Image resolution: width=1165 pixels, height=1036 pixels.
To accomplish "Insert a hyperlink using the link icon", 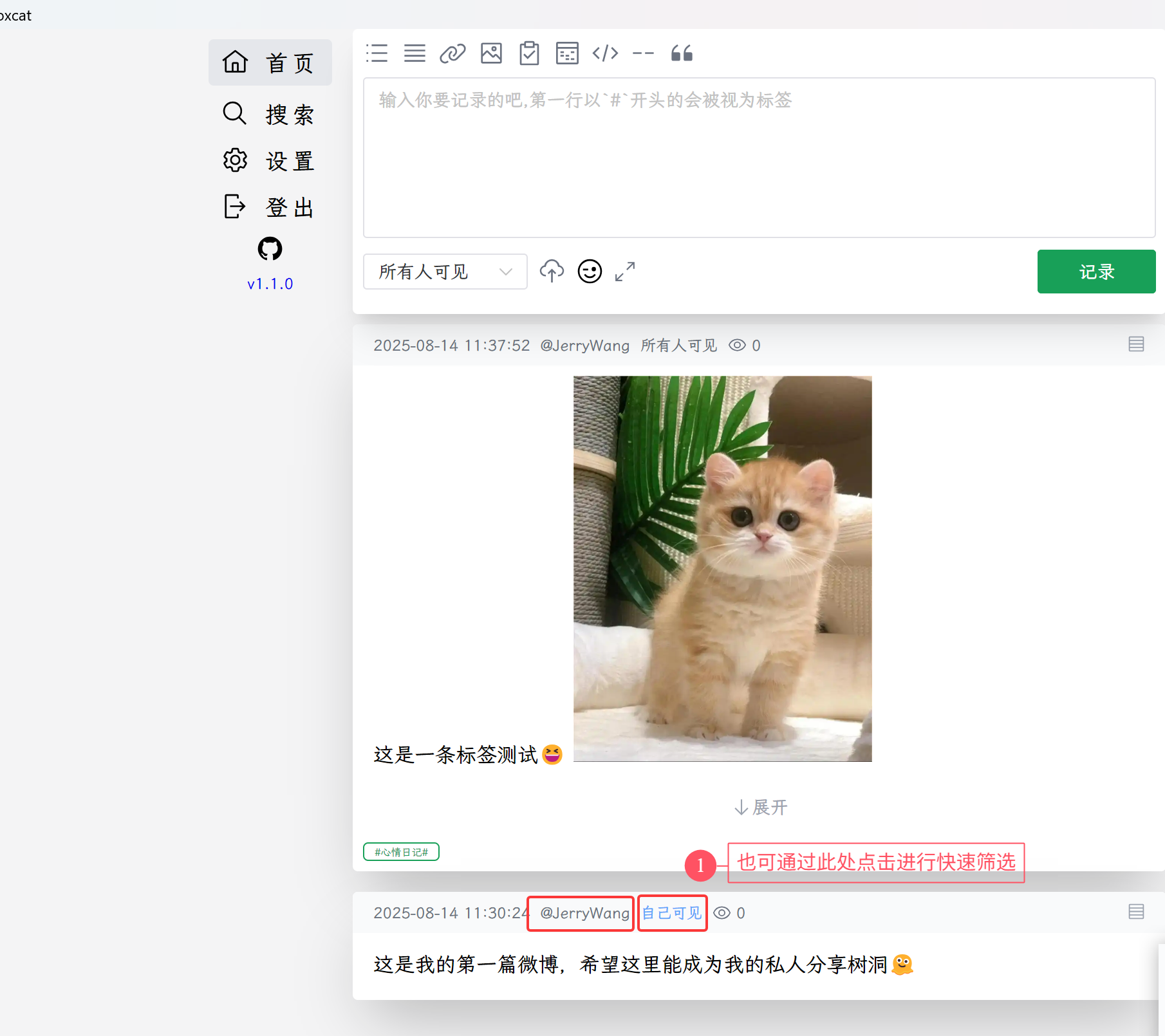I will (x=452, y=53).
